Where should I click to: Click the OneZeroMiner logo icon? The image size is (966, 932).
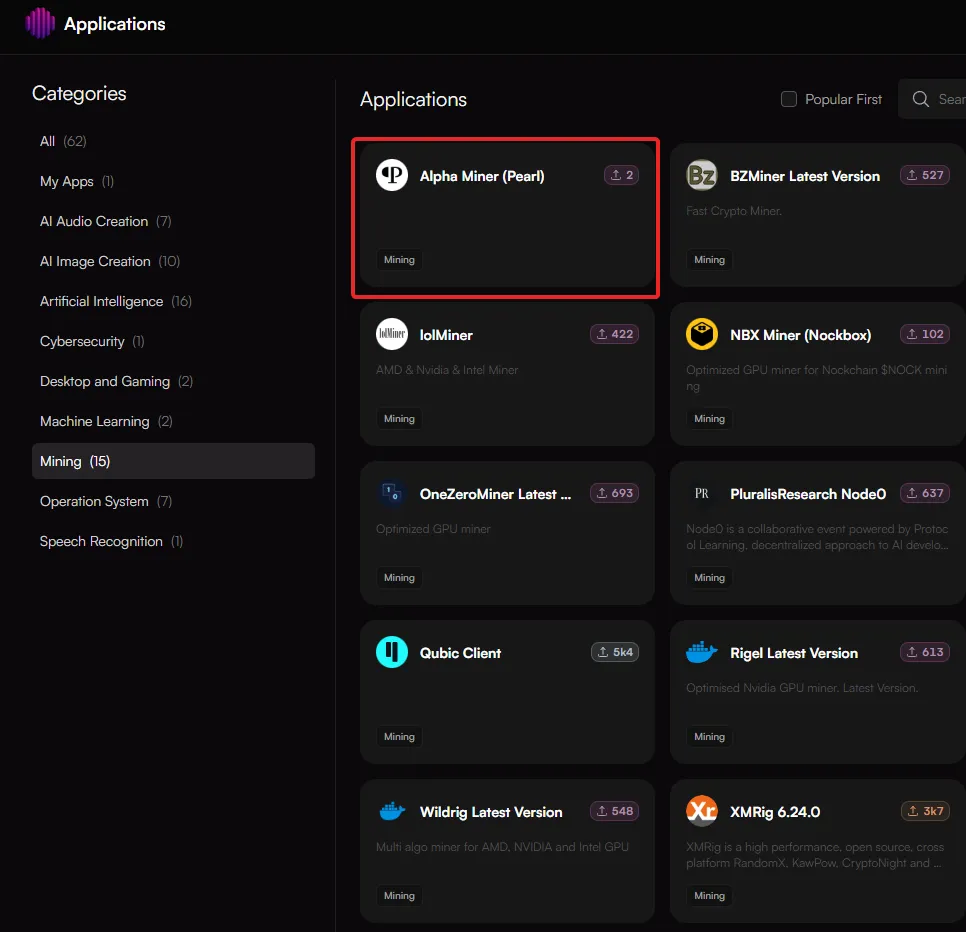[x=392, y=493]
